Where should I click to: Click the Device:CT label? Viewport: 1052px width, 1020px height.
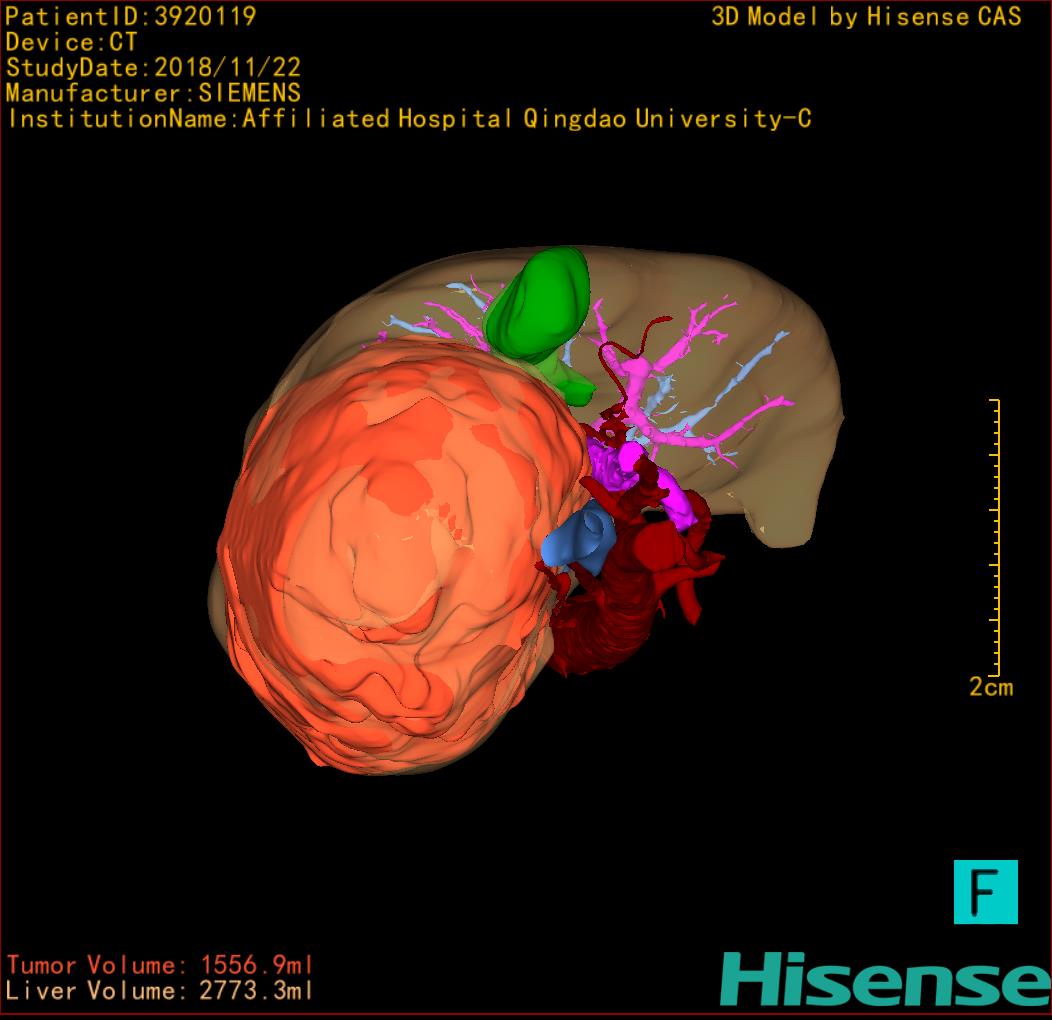71,43
